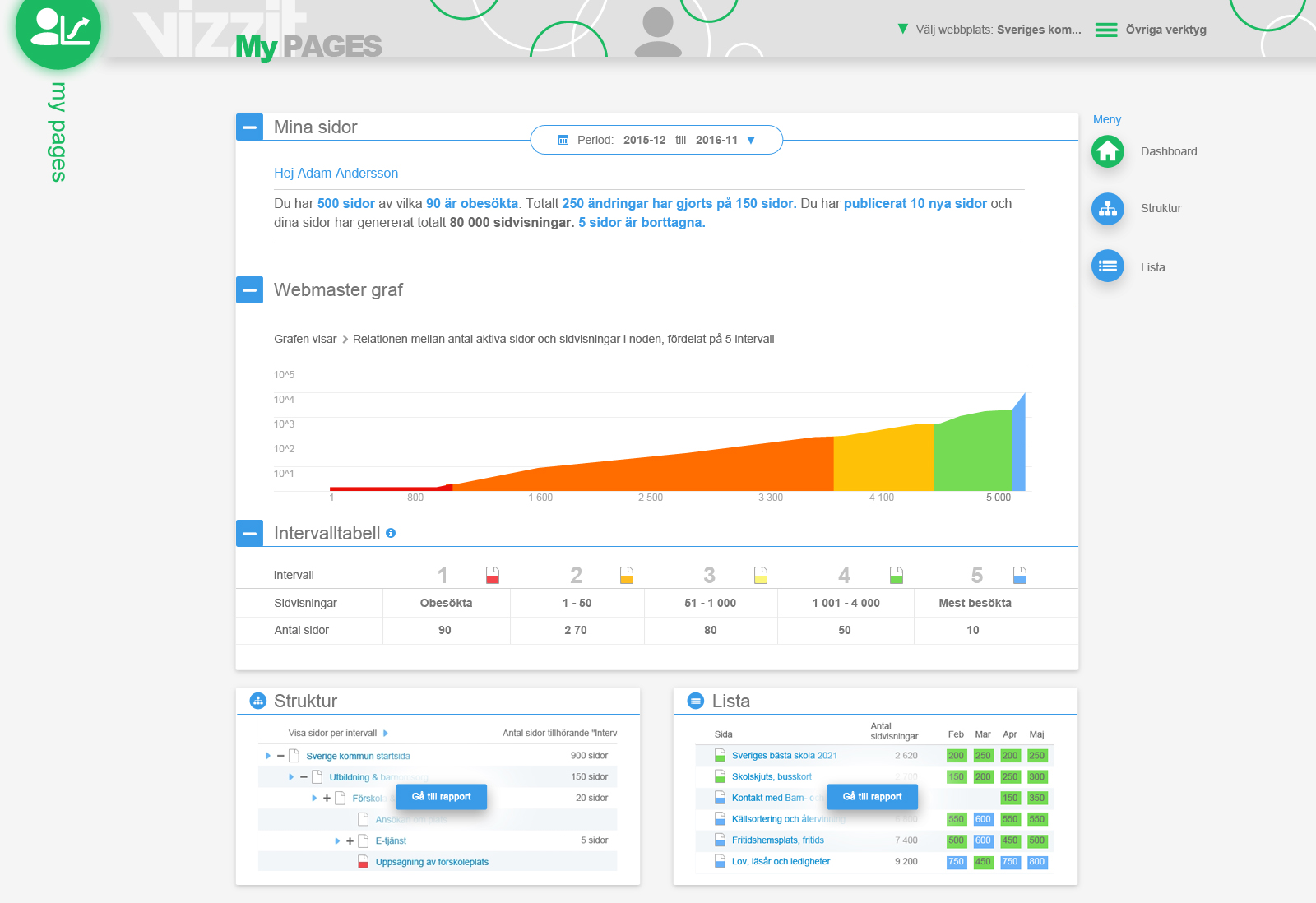Open Sveriges bästa skola 2021 page link

[x=785, y=755]
